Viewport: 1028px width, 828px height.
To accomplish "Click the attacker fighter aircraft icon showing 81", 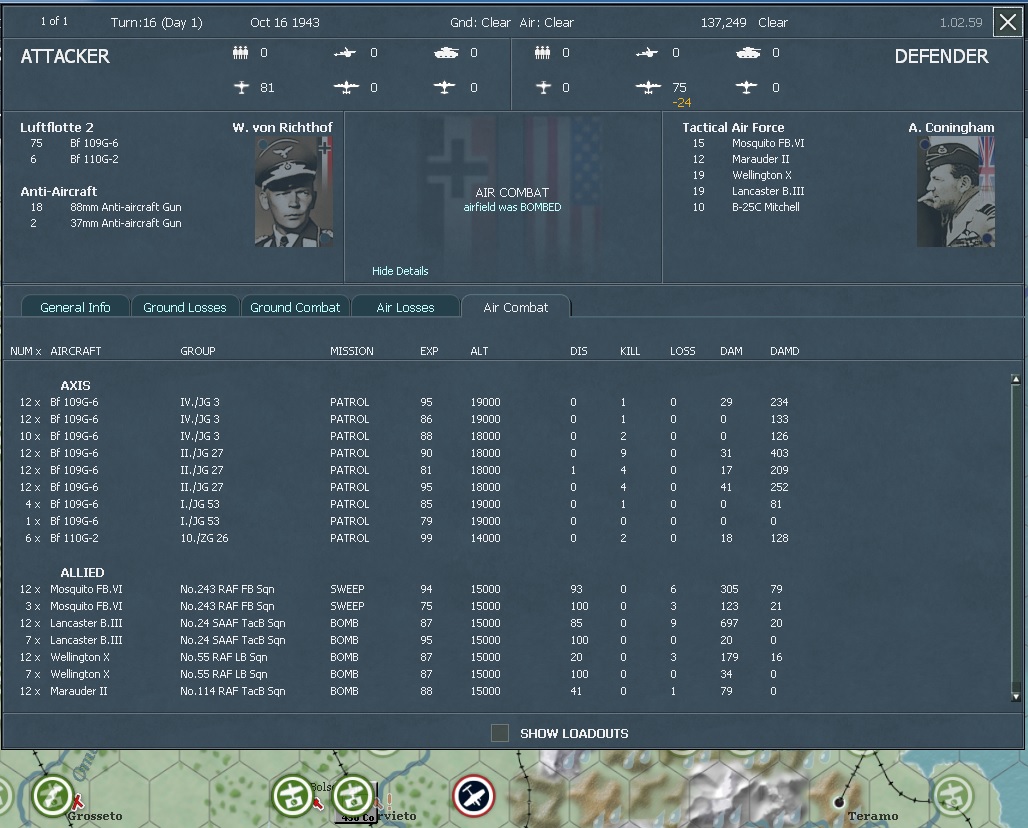I will click(x=241, y=87).
